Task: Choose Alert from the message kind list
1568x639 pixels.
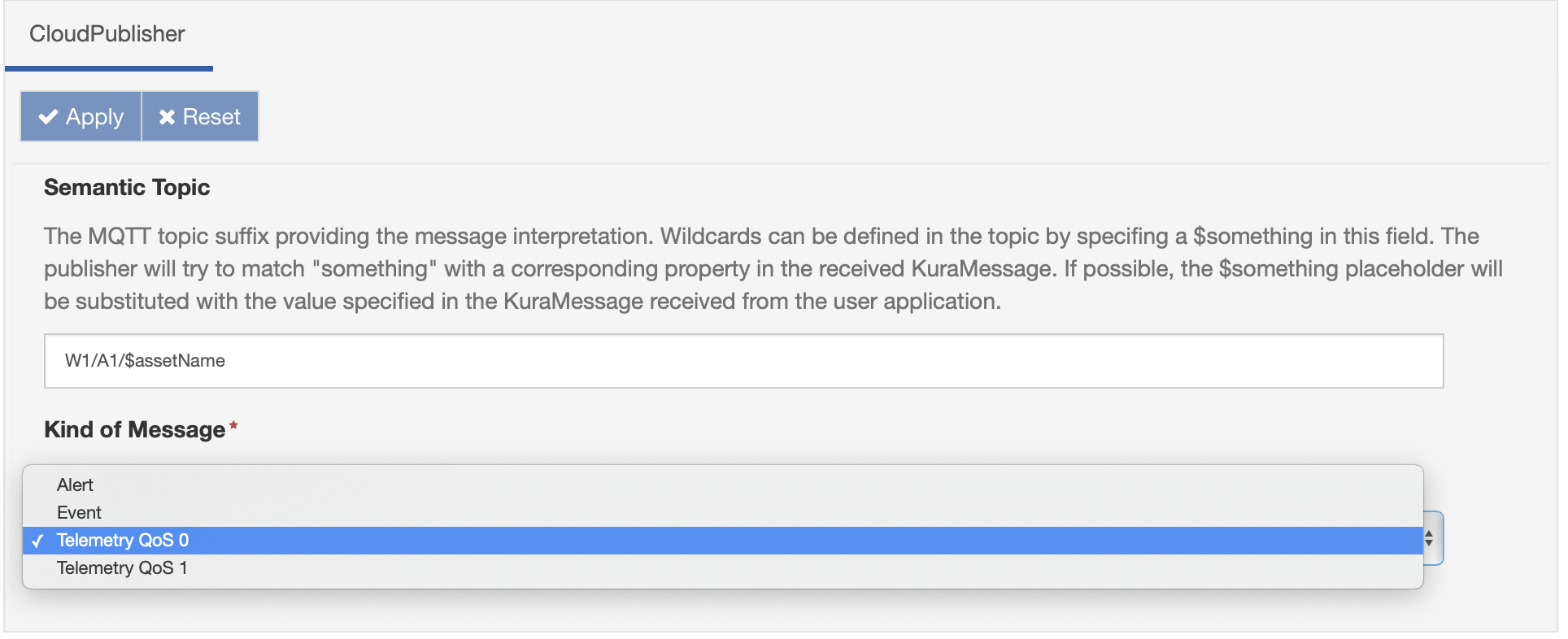Action: 75,485
